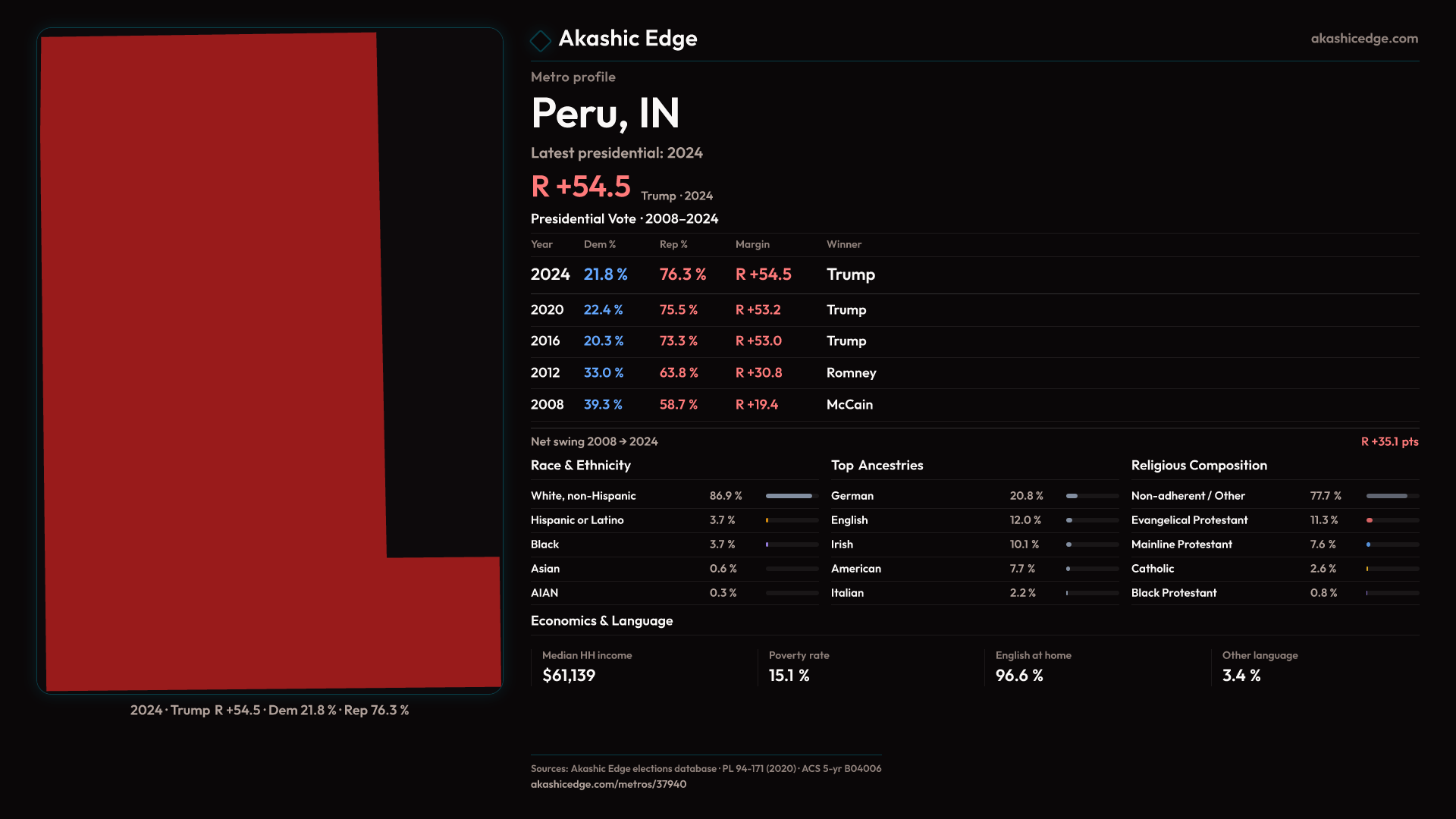Viewport: 1456px width, 819px height.
Task: Click the 2012 Romney winner entry
Action: [851, 373]
